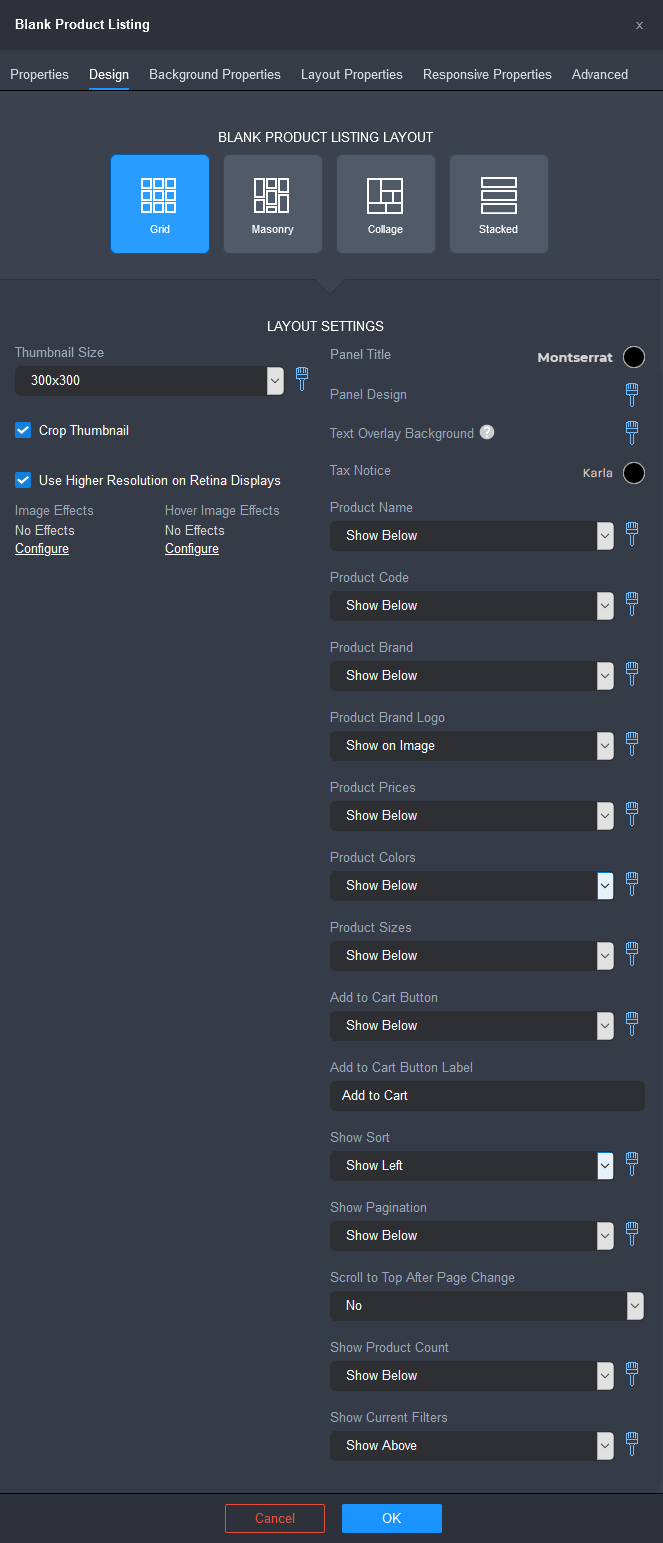The width and height of the screenshot is (663, 1543).
Task: Open the Product Code position dropdown
Action: pyautogui.click(x=472, y=606)
